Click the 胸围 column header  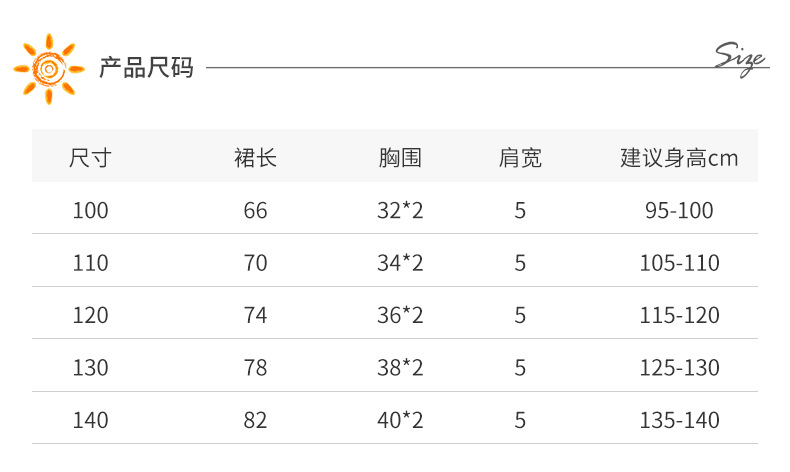[x=400, y=157]
